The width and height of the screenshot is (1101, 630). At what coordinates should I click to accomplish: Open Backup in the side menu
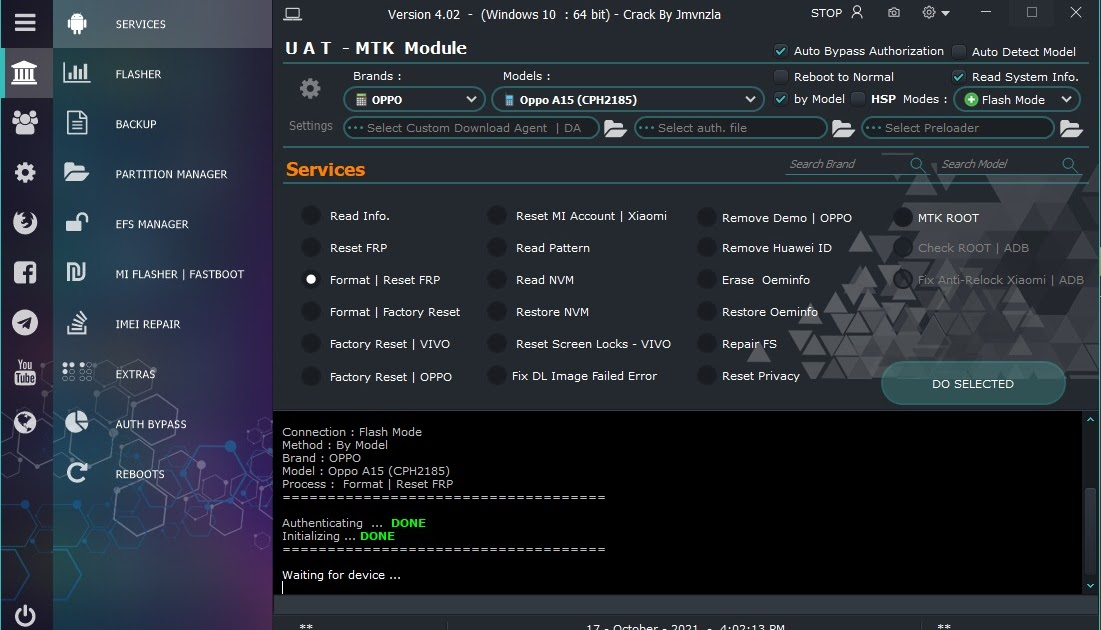[x=162, y=124]
